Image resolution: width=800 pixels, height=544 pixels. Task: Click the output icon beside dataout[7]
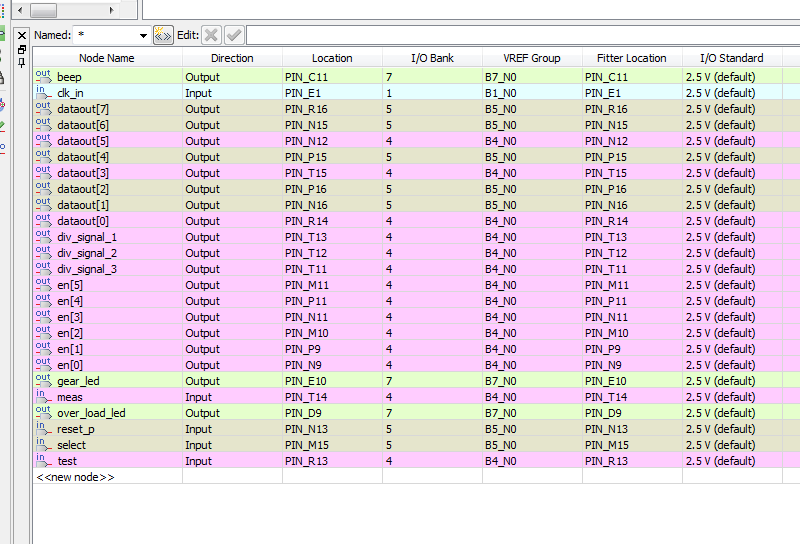coord(43,109)
